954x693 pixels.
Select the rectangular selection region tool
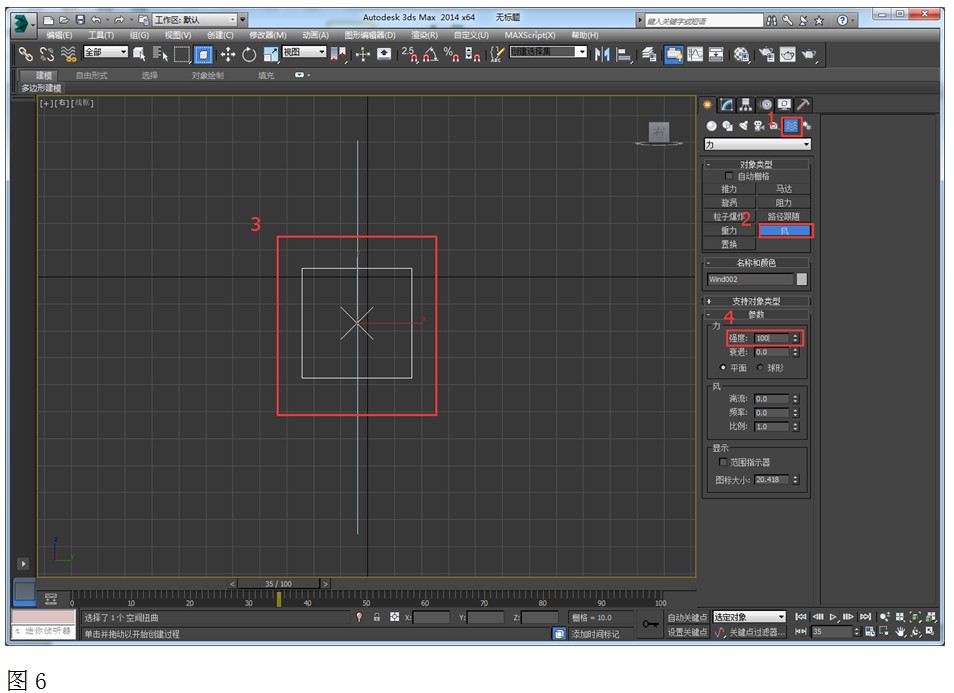tap(181, 55)
